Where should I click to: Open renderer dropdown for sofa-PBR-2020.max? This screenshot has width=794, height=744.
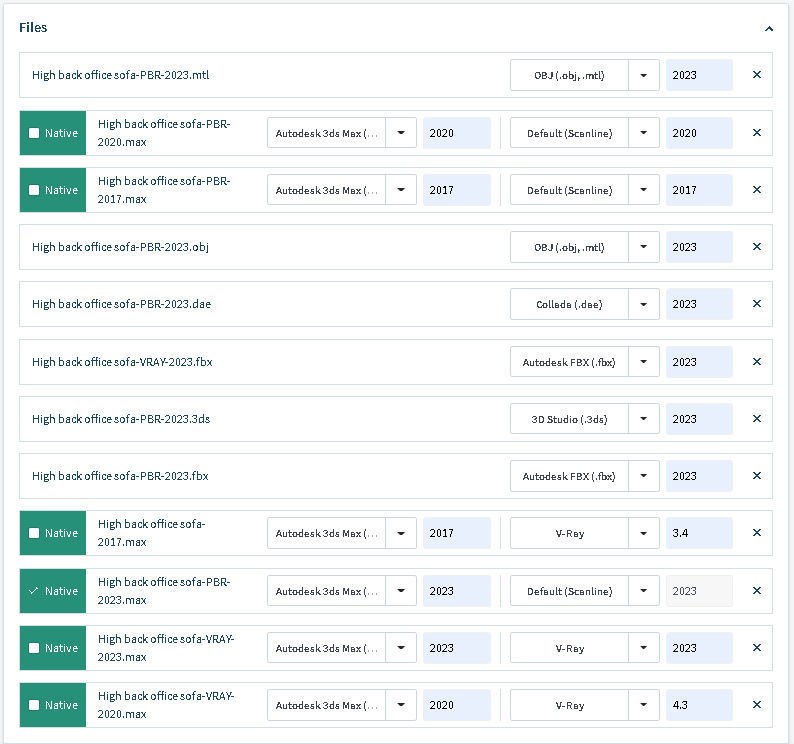pos(644,133)
